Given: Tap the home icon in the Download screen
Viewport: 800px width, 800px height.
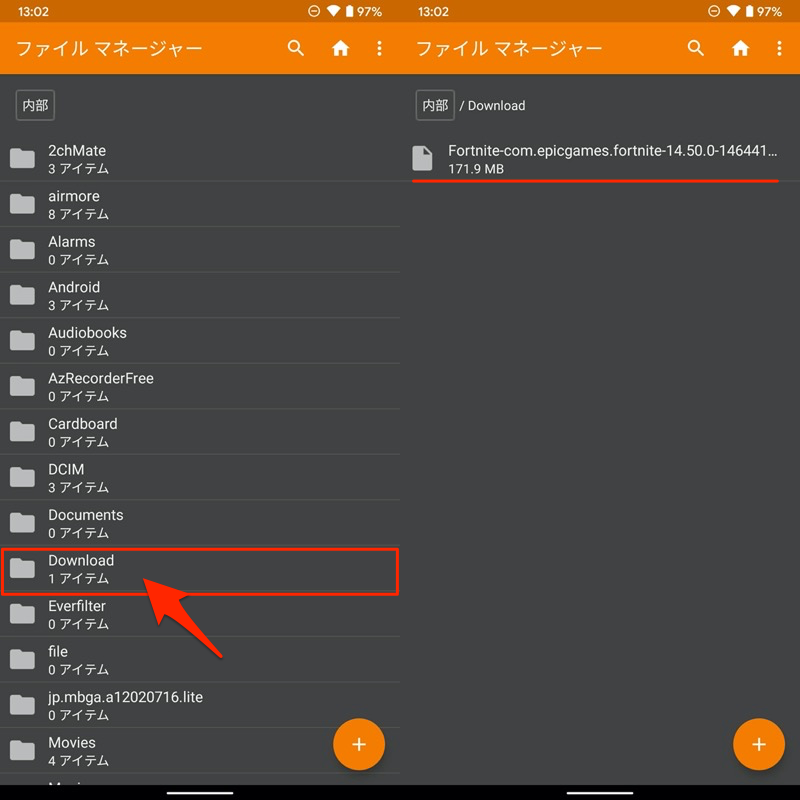Looking at the screenshot, I should pyautogui.click(x=740, y=48).
